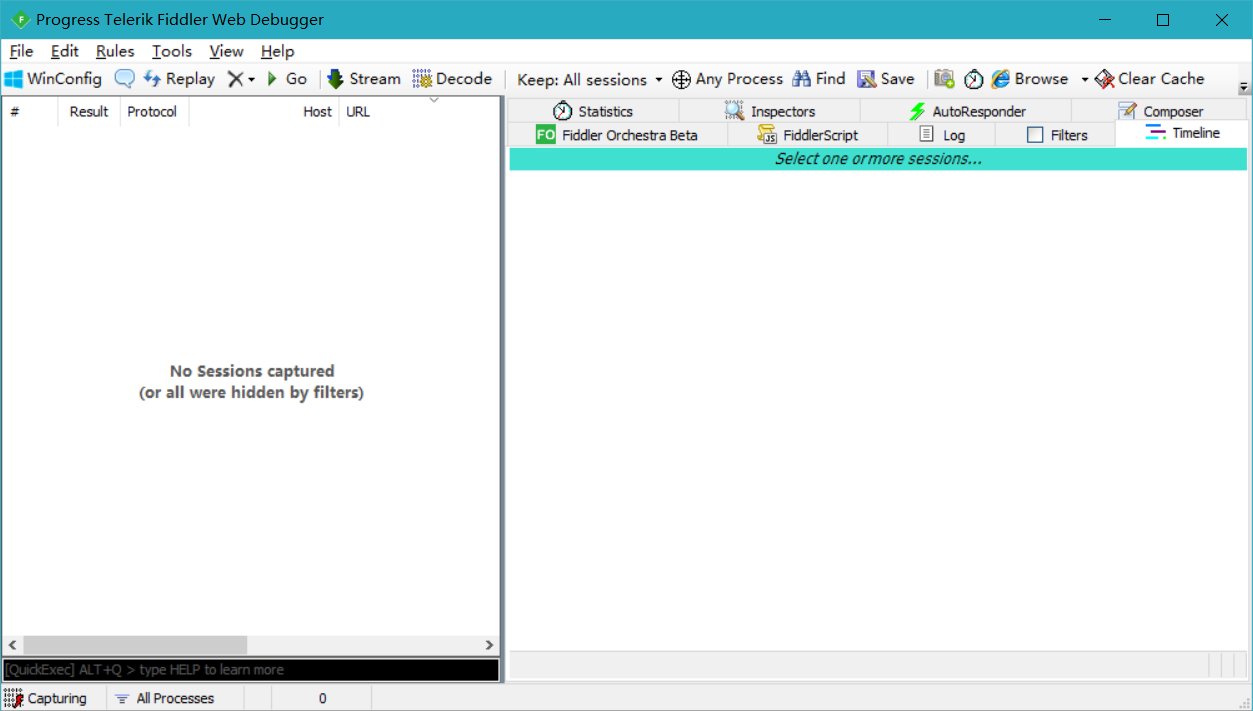Click the Go resume button
Screen dimensions: 1253x711
click(x=287, y=79)
